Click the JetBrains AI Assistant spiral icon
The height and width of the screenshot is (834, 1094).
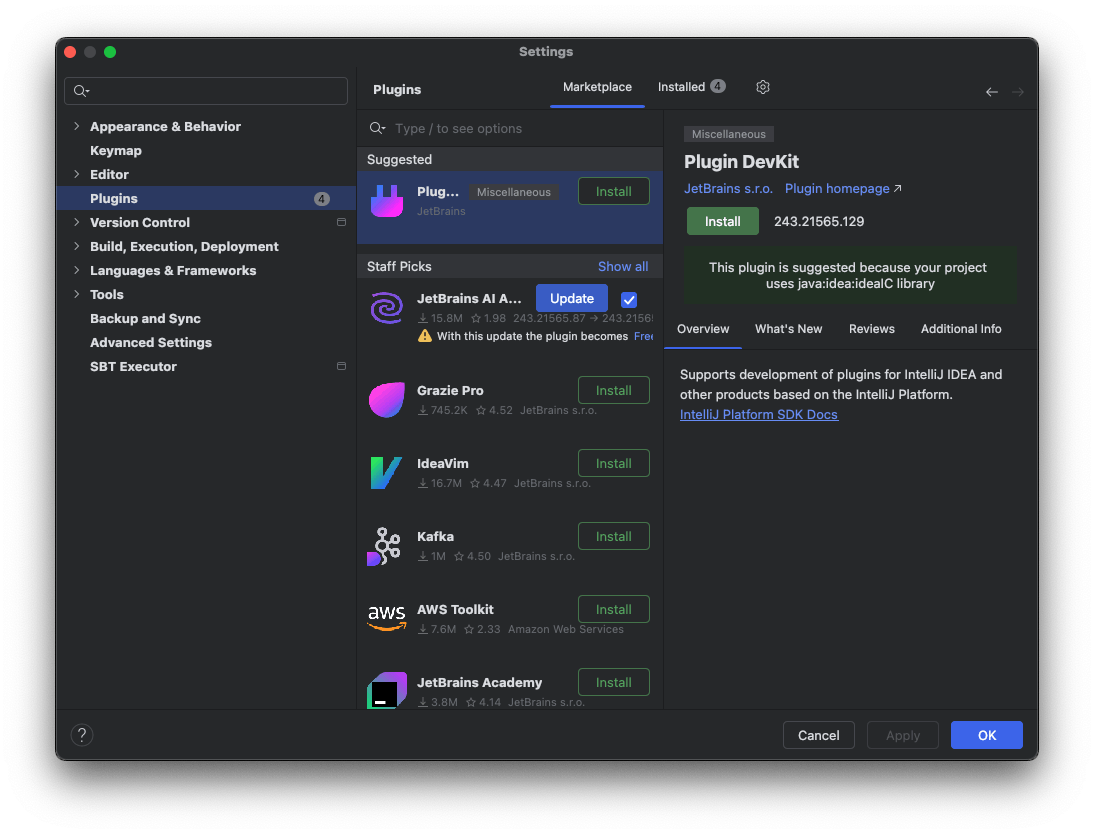387,308
